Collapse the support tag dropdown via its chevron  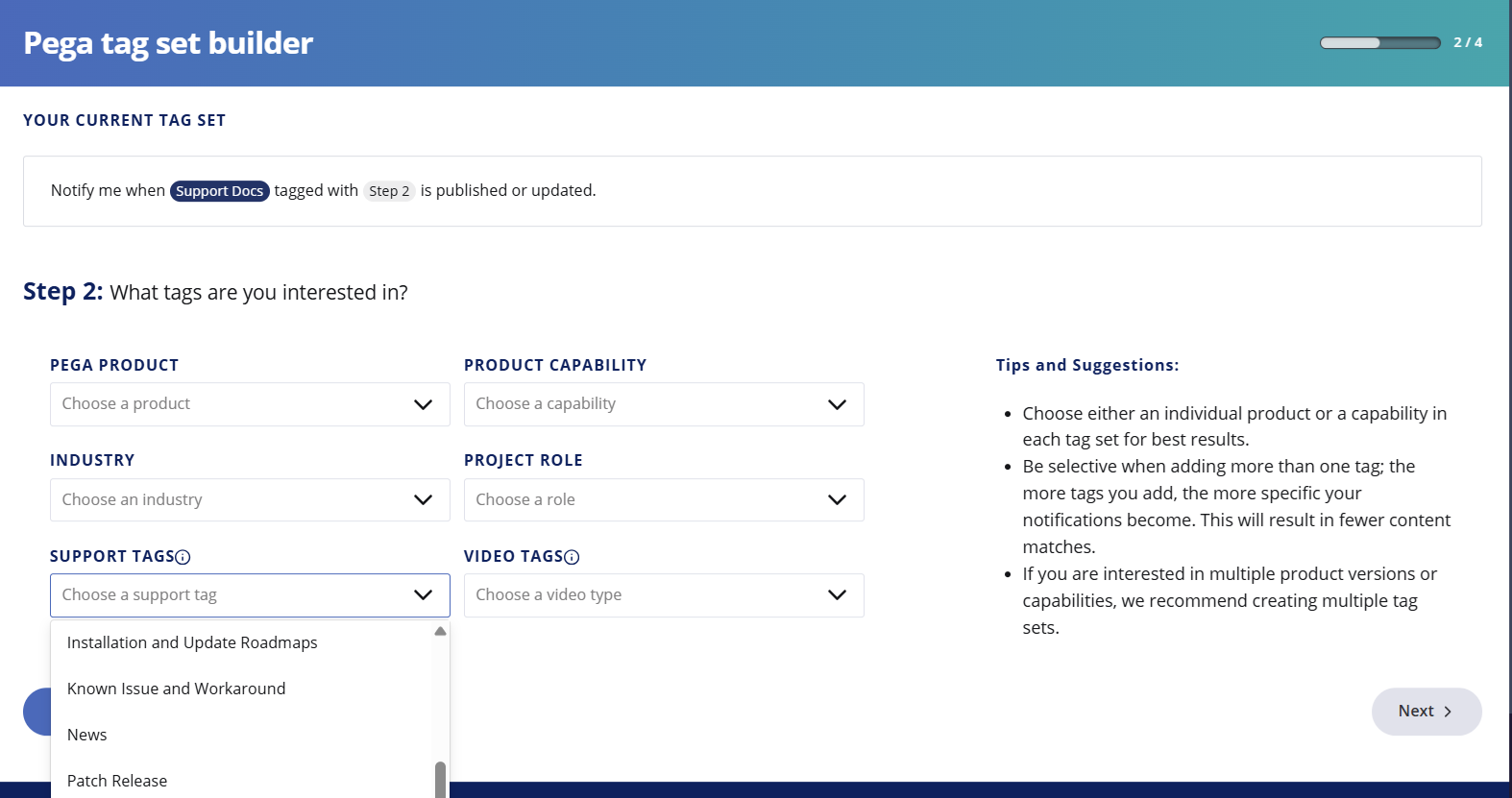point(423,595)
